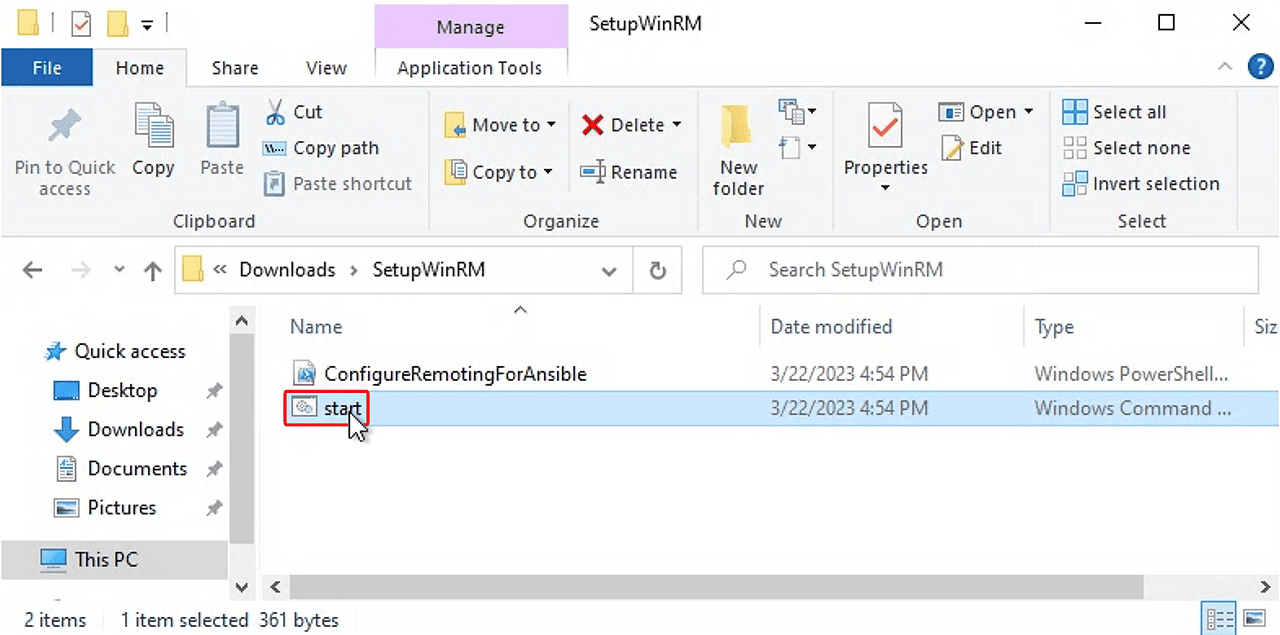Click the Delete red X icon
Viewport: 1280px width, 635px height.
(593, 125)
